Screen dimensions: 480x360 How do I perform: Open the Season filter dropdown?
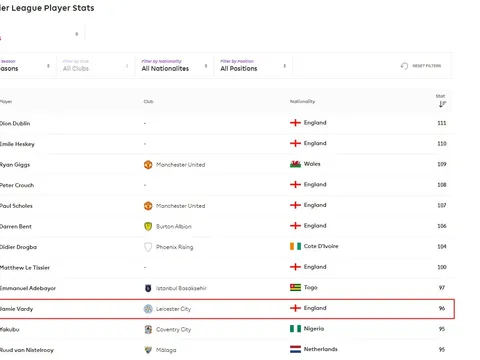27,66
